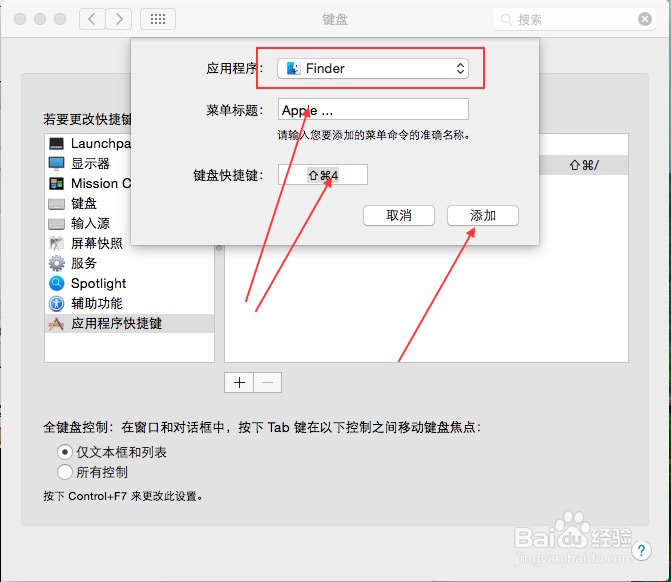
Task: Select 服务 gear icon
Action: [x=56, y=263]
